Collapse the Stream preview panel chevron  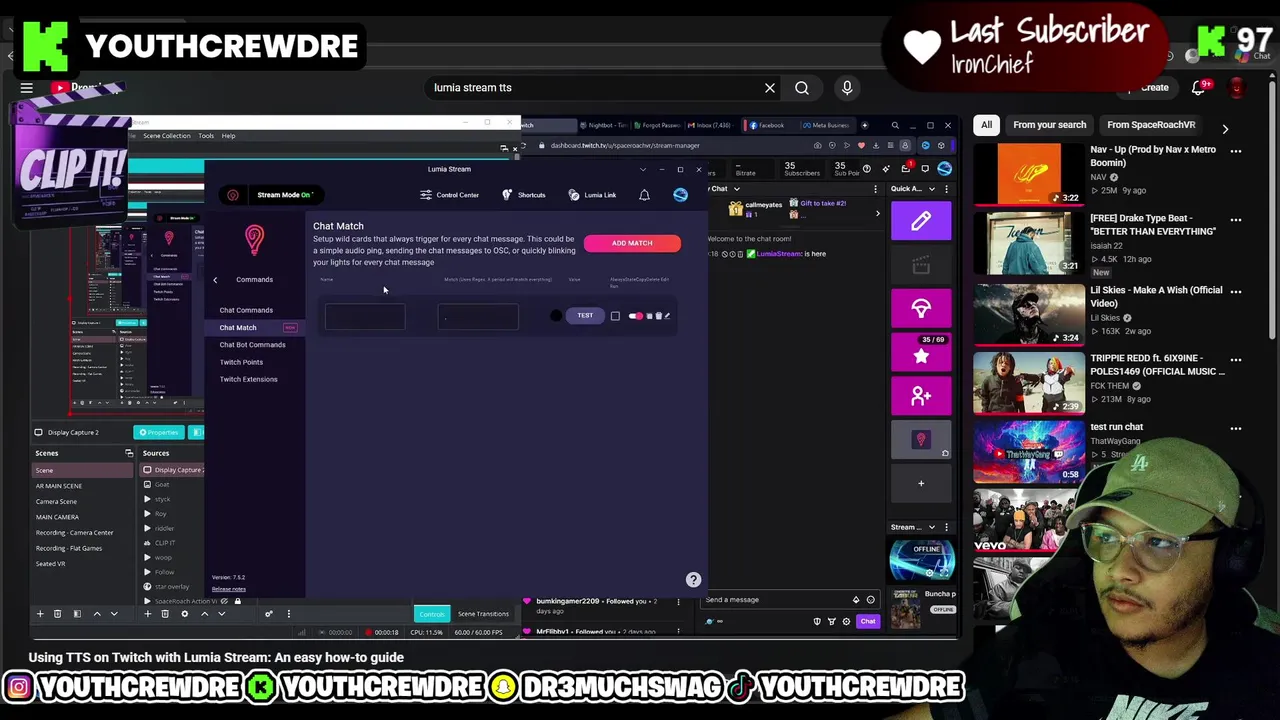[x=932, y=527]
